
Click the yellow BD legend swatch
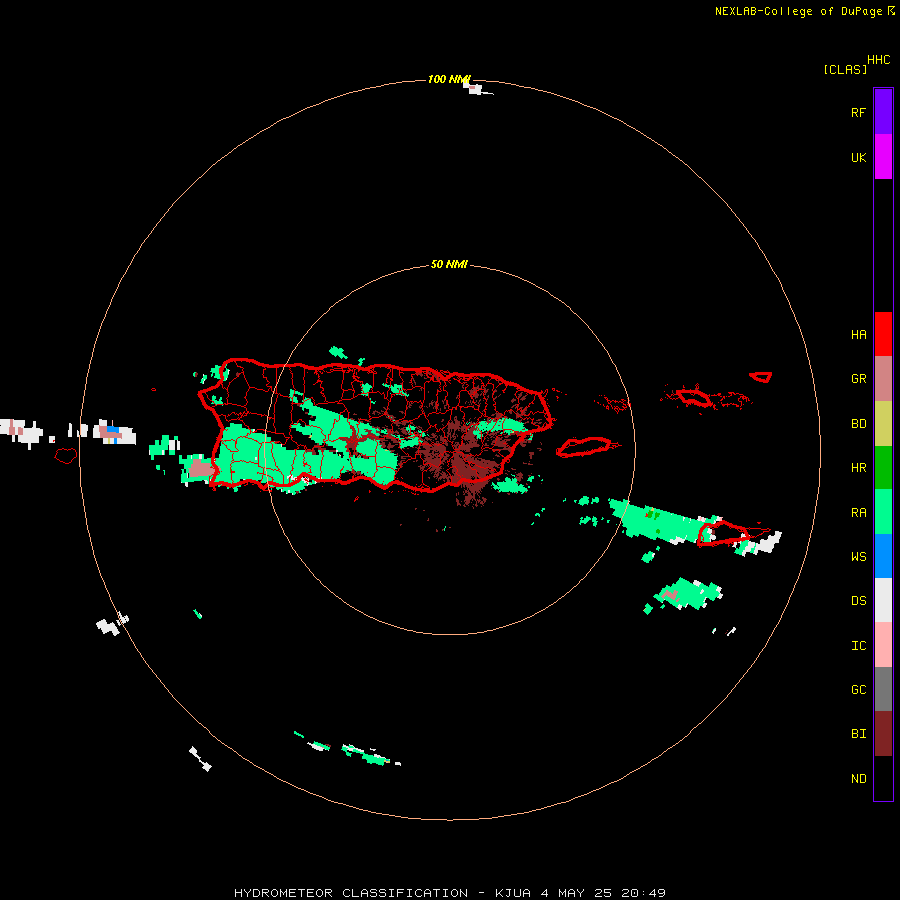(x=883, y=423)
